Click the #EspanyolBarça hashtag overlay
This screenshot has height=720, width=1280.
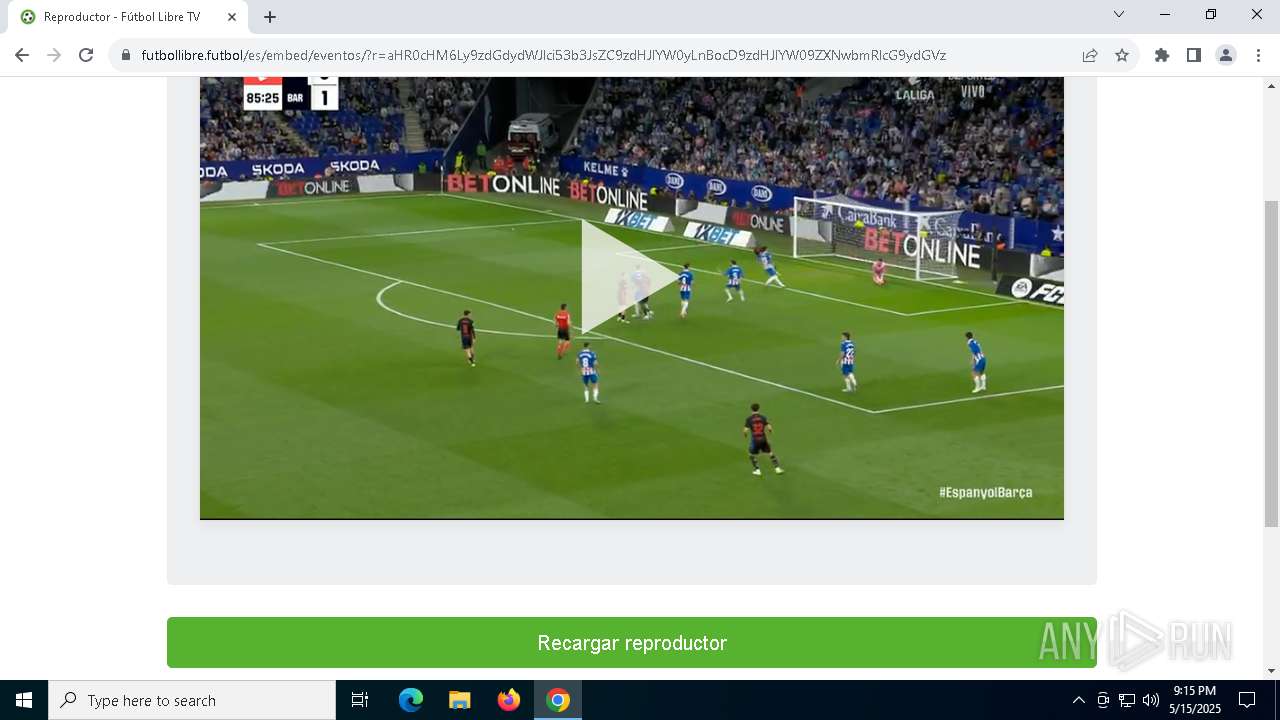(985, 492)
